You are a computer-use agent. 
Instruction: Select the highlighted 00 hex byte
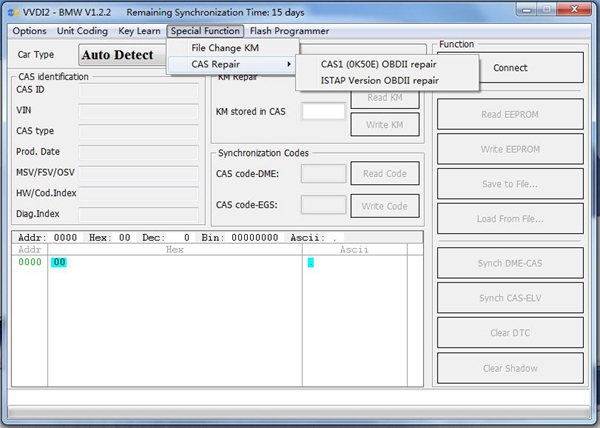(59, 262)
